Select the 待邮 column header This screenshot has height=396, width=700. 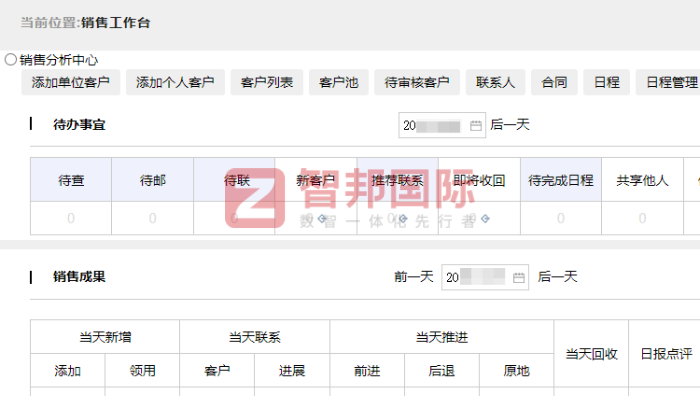(x=153, y=180)
